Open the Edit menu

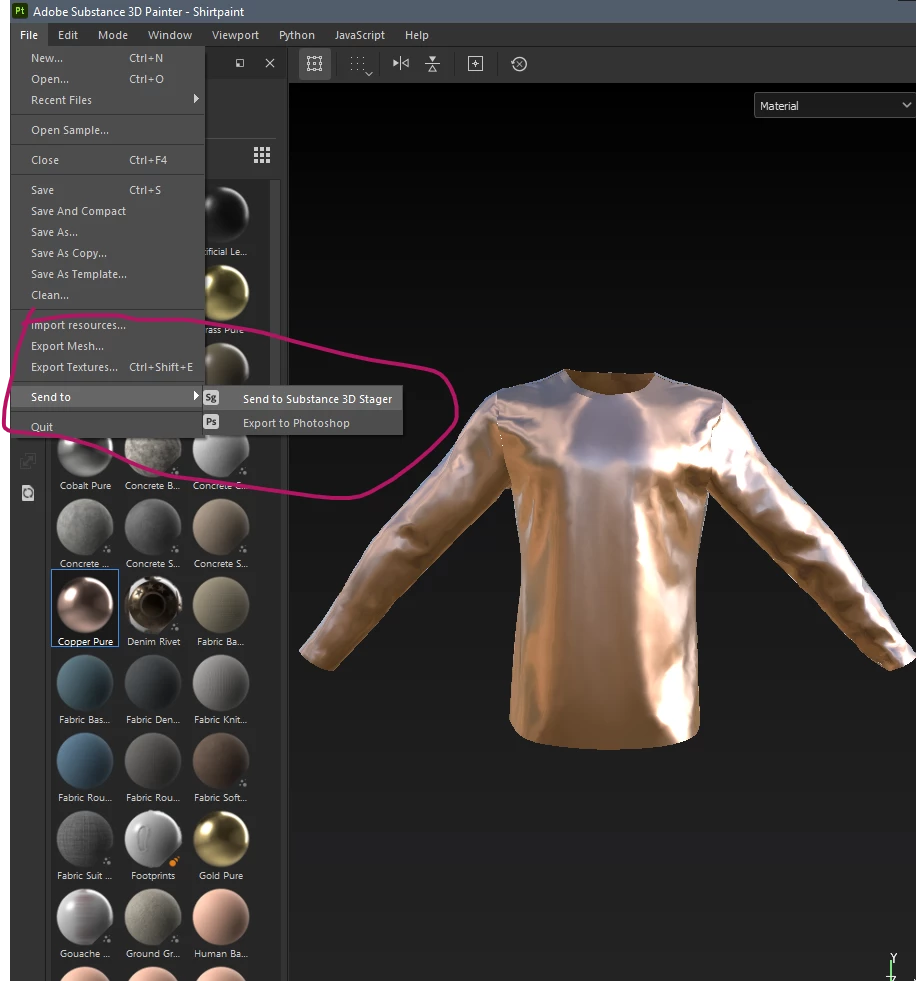68,35
